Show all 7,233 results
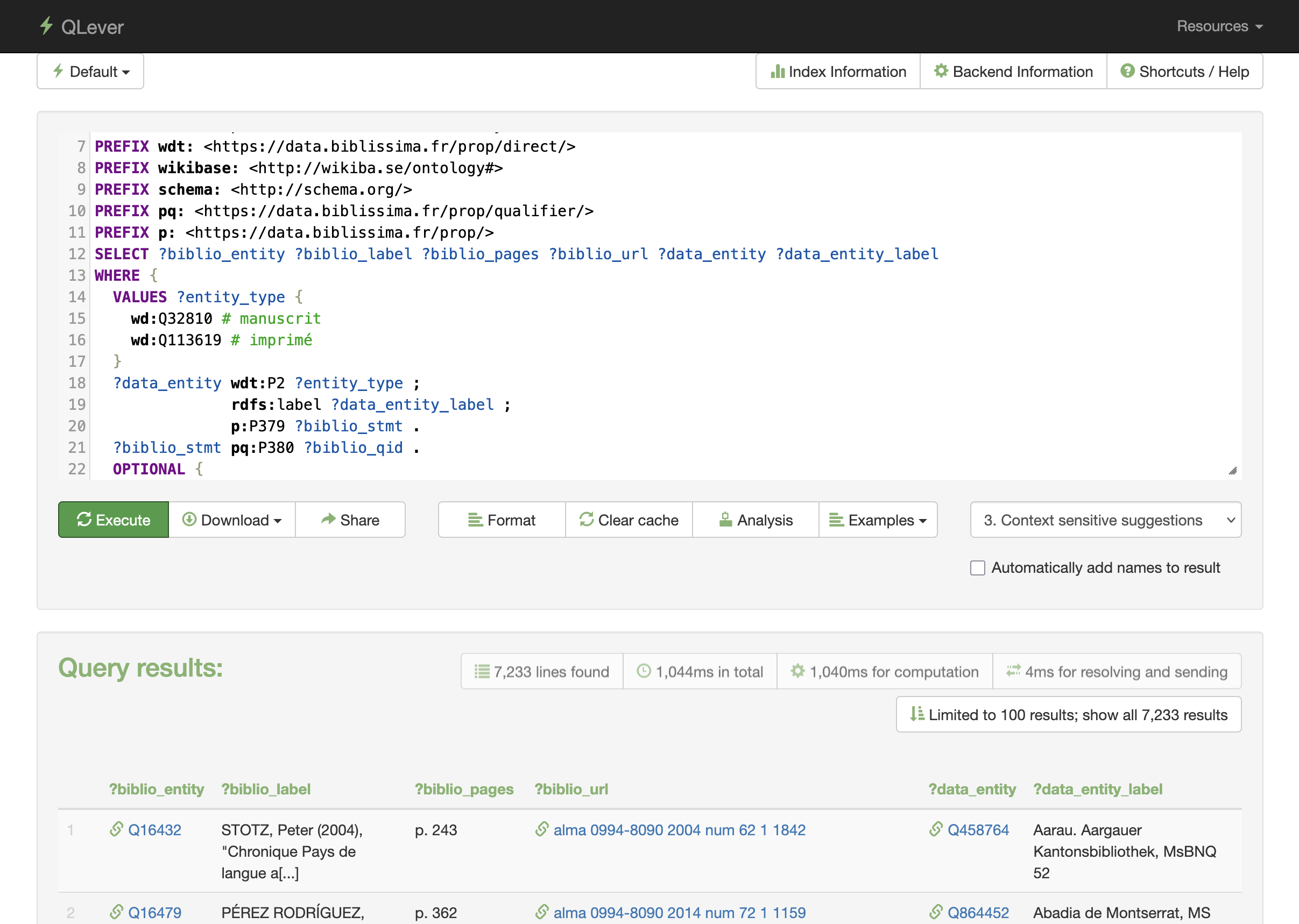The width and height of the screenshot is (1299, 924). click(1069, 714)
